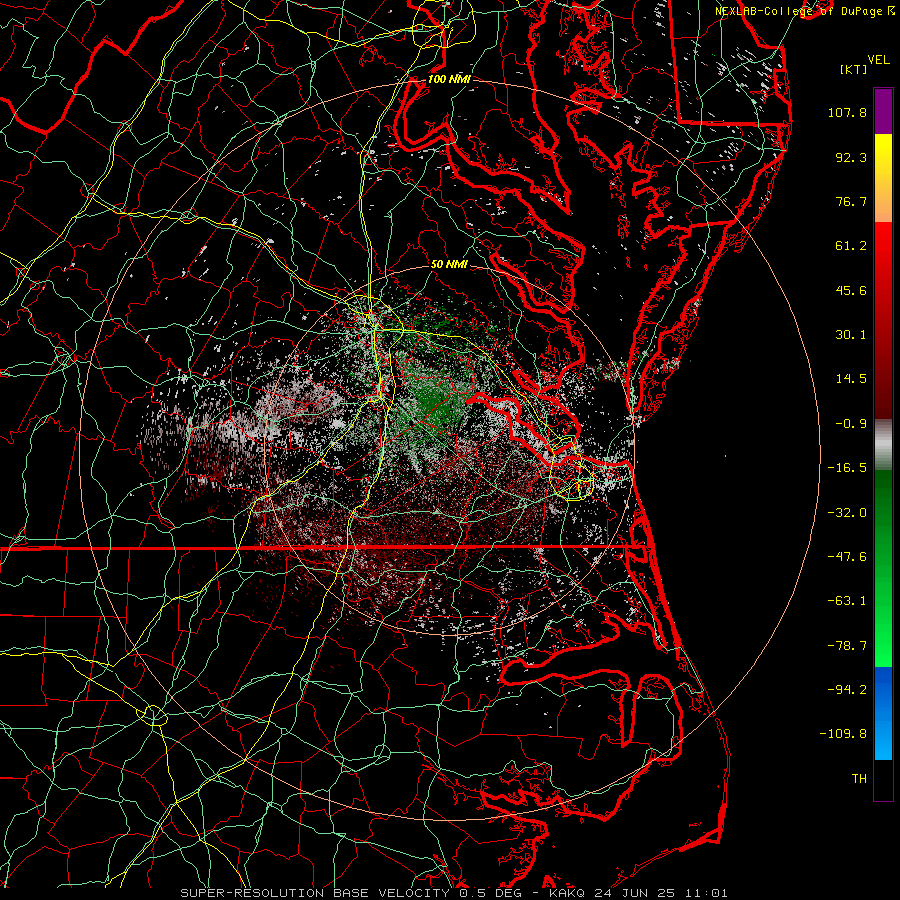900x900 pixels.
Task: Click the VEL legend heading
Action: point(878,60)
